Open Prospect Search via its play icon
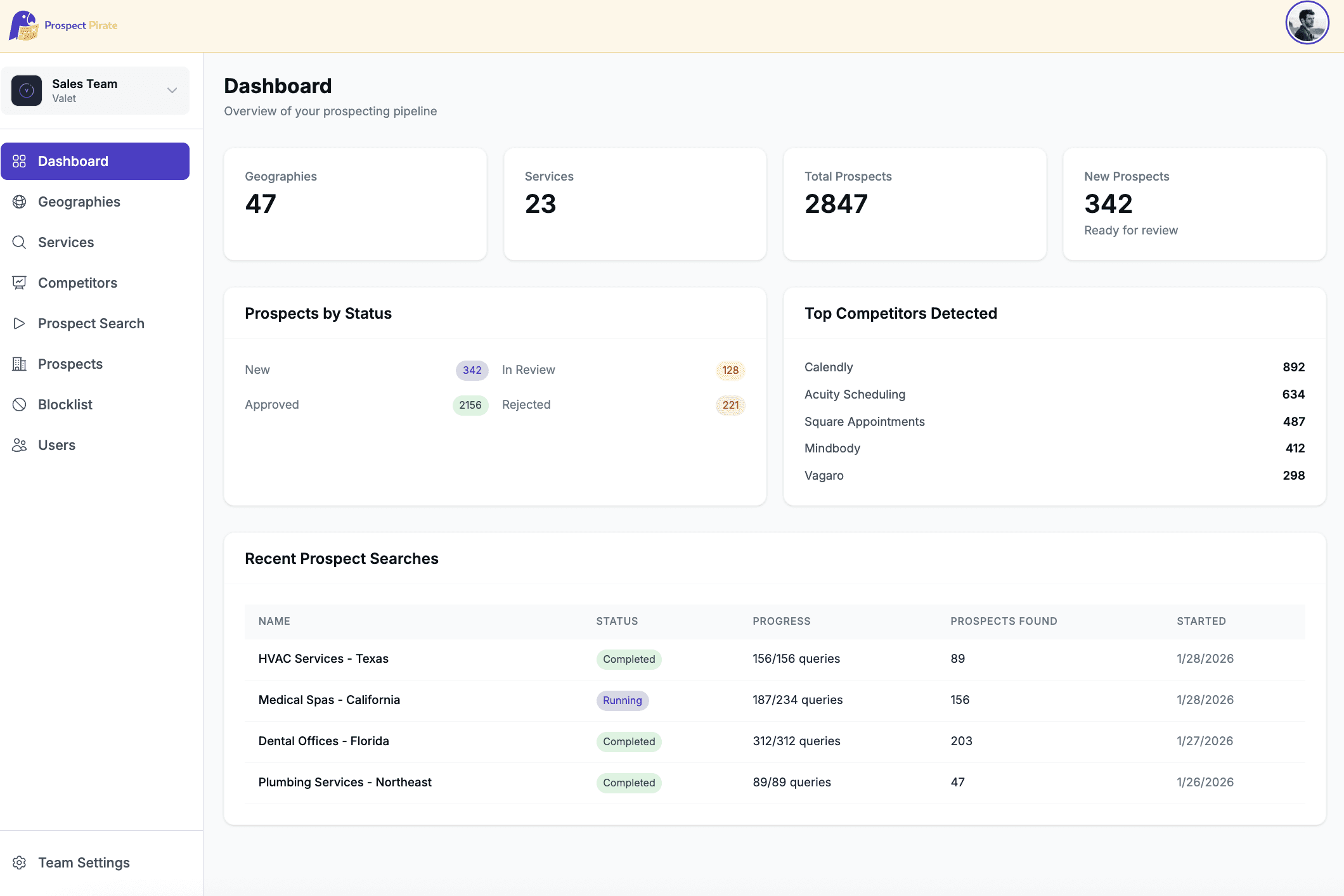This screenshot has width=1344, height=896. coord(19,323)
